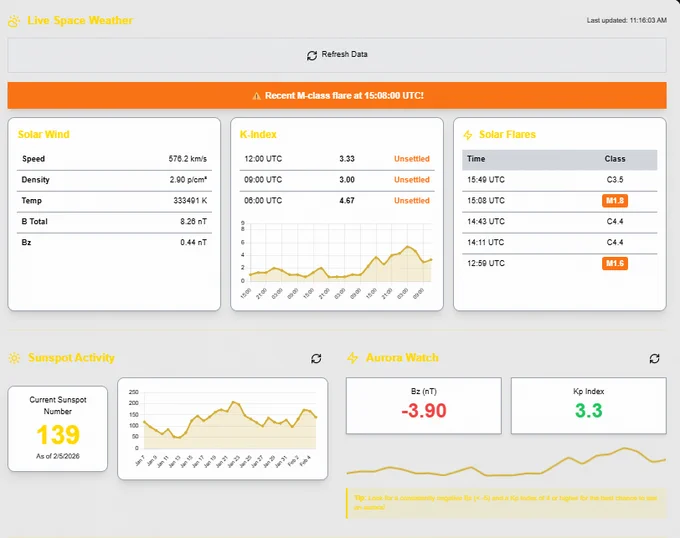Click the 09:00 UTC K-Index row
Image resolution: width=680 pixels, height=538 pixels.
point(337,179)
